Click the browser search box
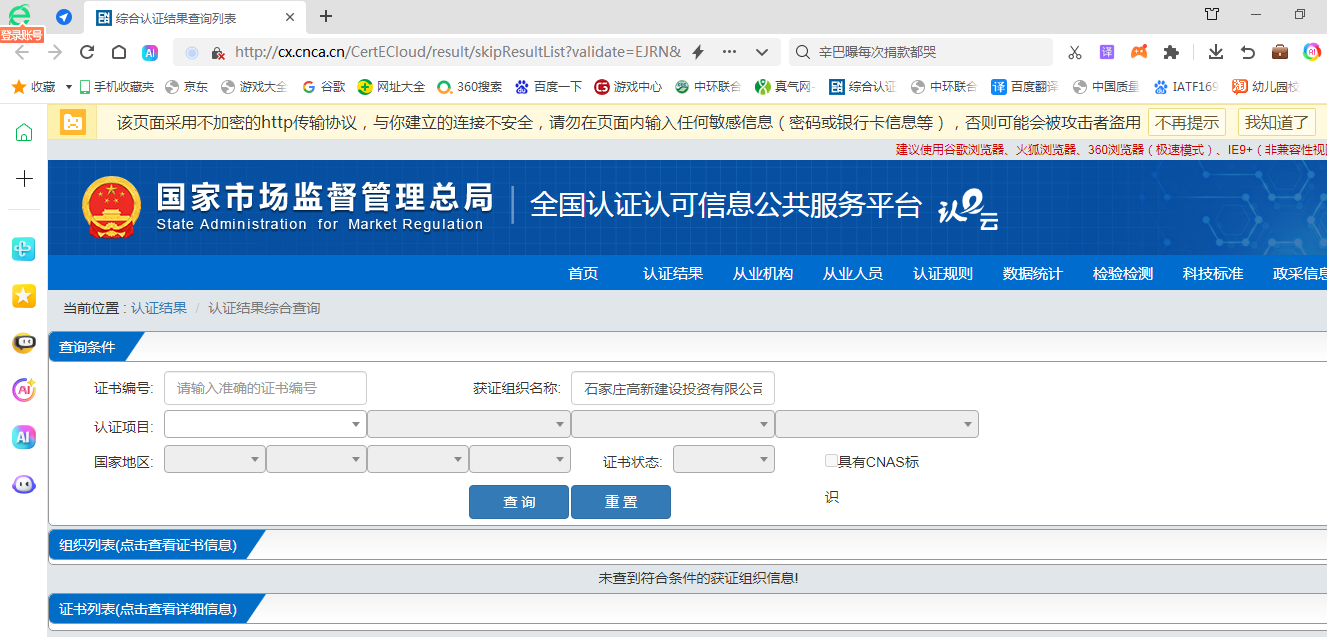The height and width of the screenshot is (637, 1327). (920, 52)
